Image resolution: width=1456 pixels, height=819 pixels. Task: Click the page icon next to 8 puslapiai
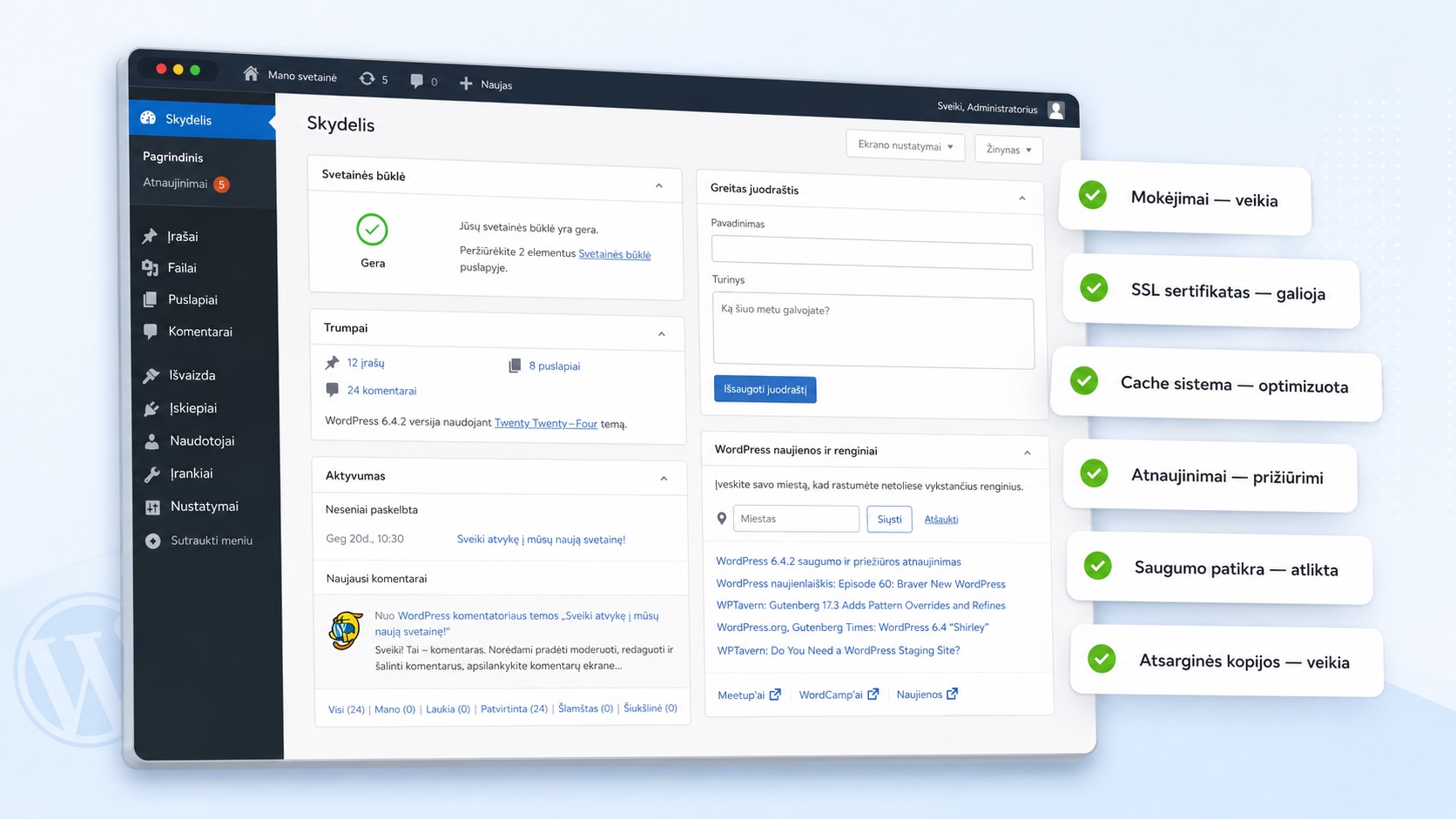[x=515, y=366]
